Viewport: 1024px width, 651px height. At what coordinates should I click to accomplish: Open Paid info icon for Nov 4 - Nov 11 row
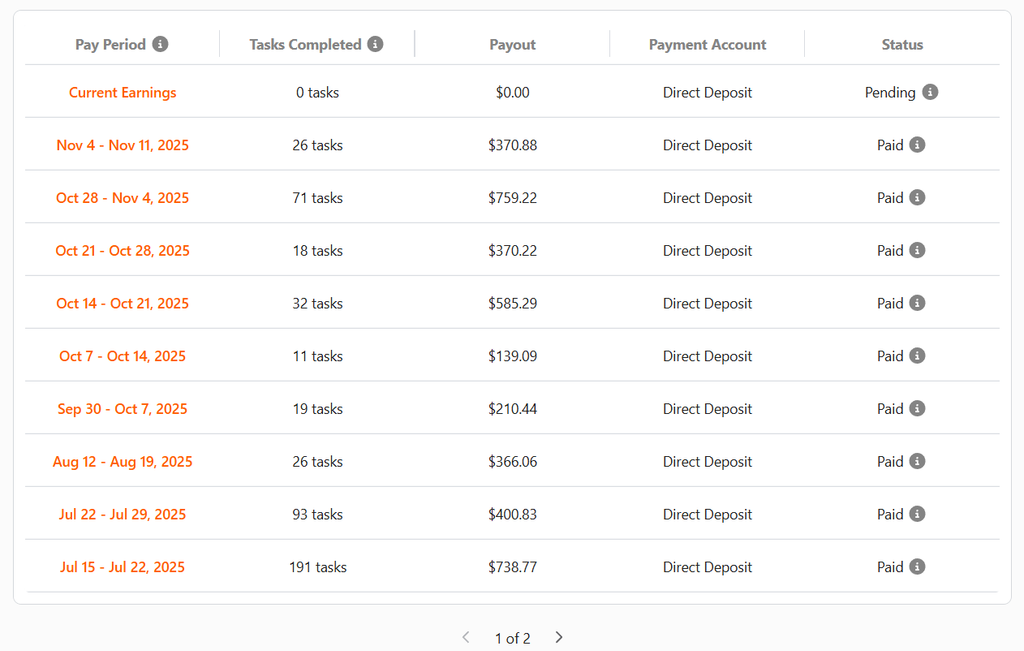[917, 144]
